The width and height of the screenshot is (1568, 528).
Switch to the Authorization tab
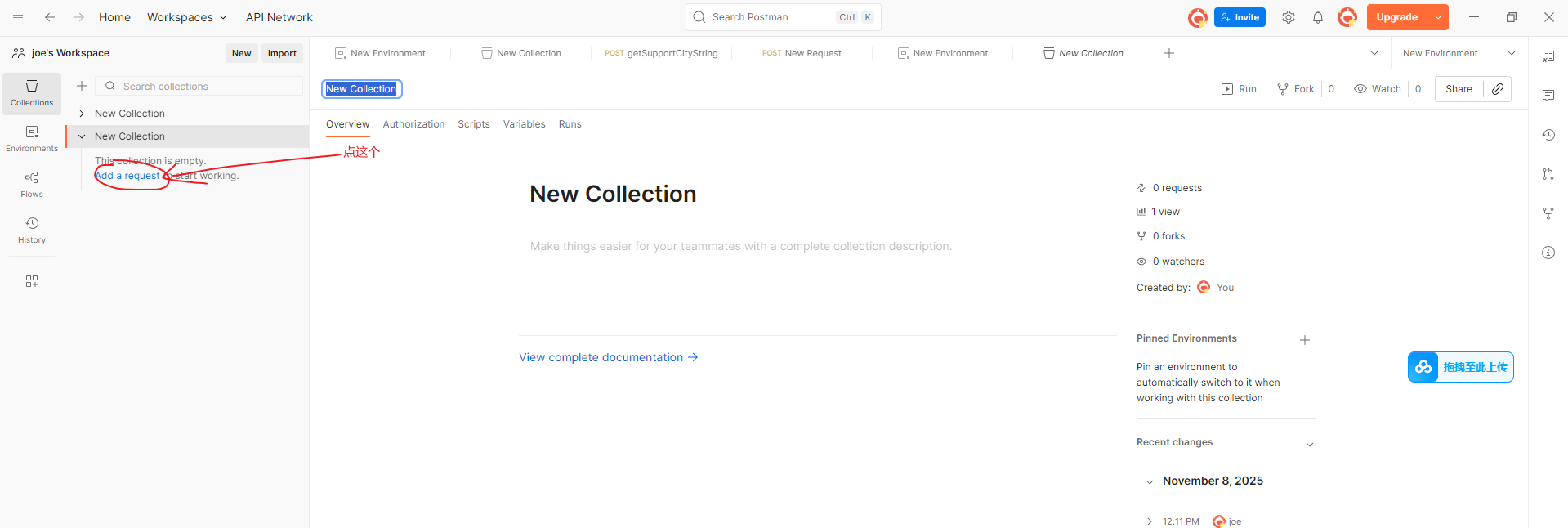413,124
